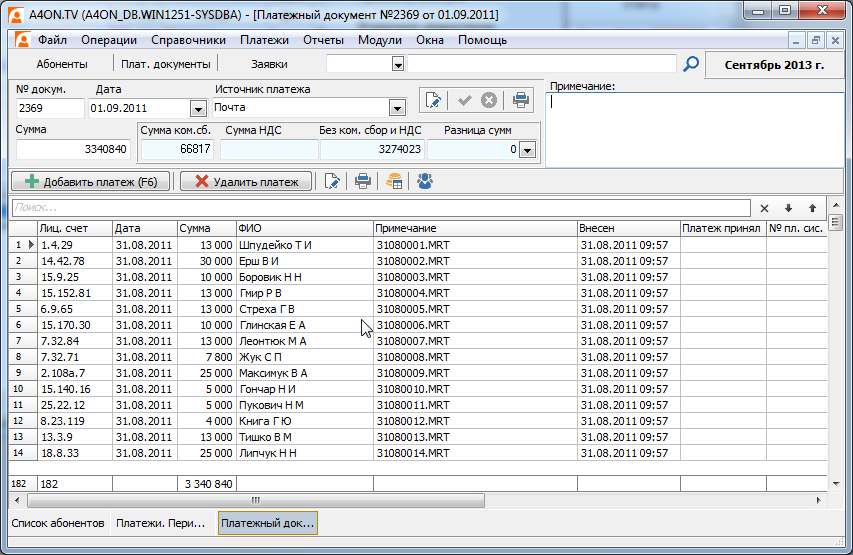
Task: Clear the search field with the X
Action: [765, 208]
